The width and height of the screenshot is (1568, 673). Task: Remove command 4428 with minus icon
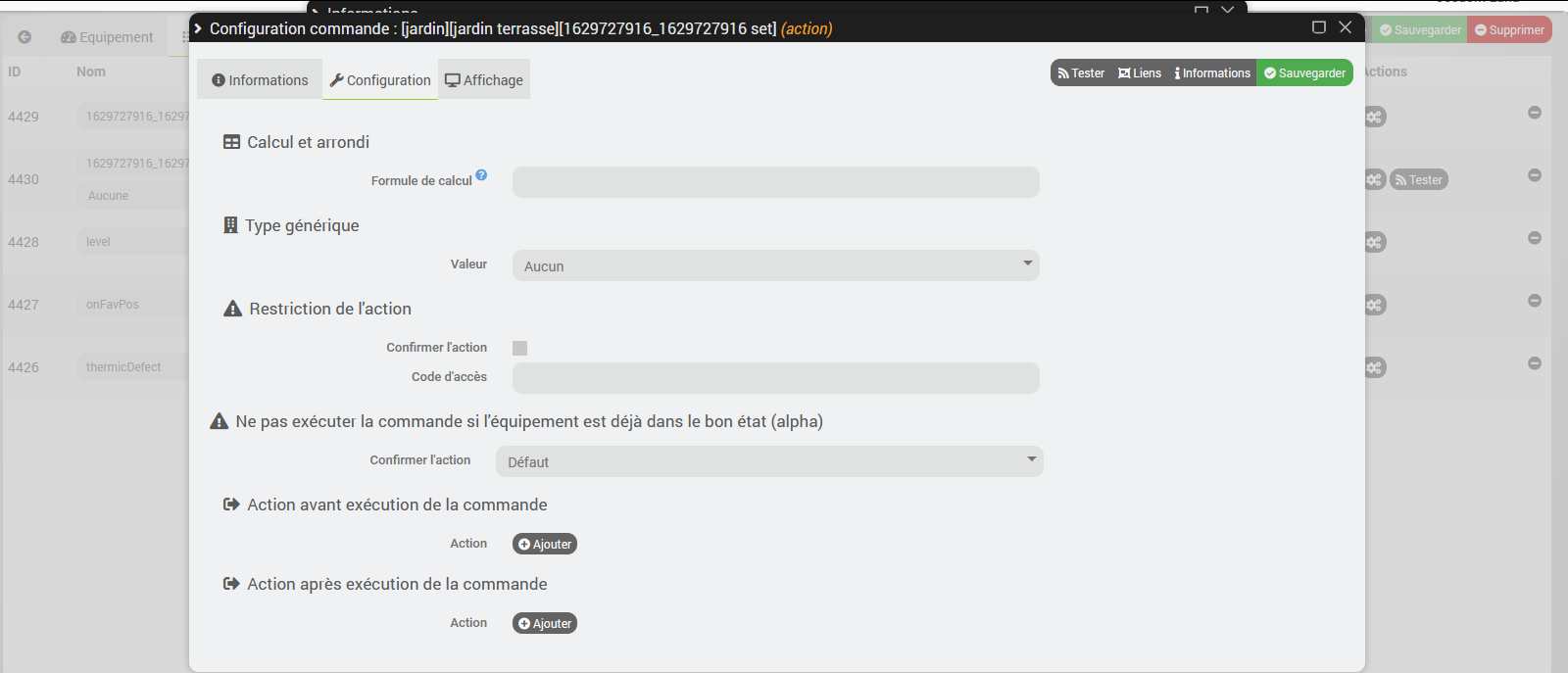[1535, 238]
